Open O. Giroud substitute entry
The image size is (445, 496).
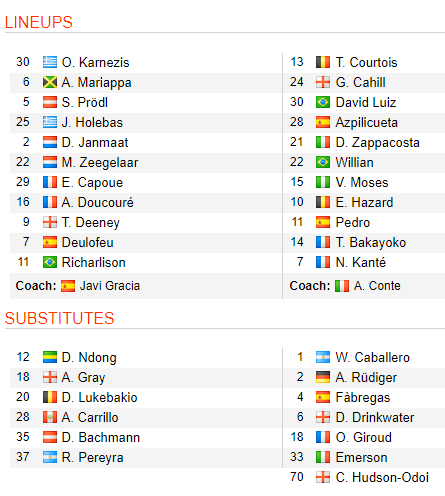click(x=364, y=437)
